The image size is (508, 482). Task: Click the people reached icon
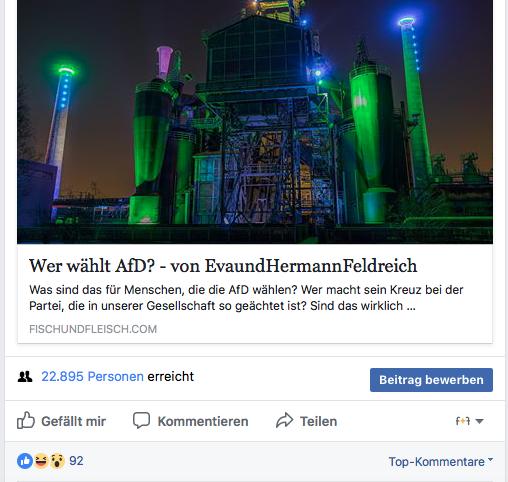point(25,377)
